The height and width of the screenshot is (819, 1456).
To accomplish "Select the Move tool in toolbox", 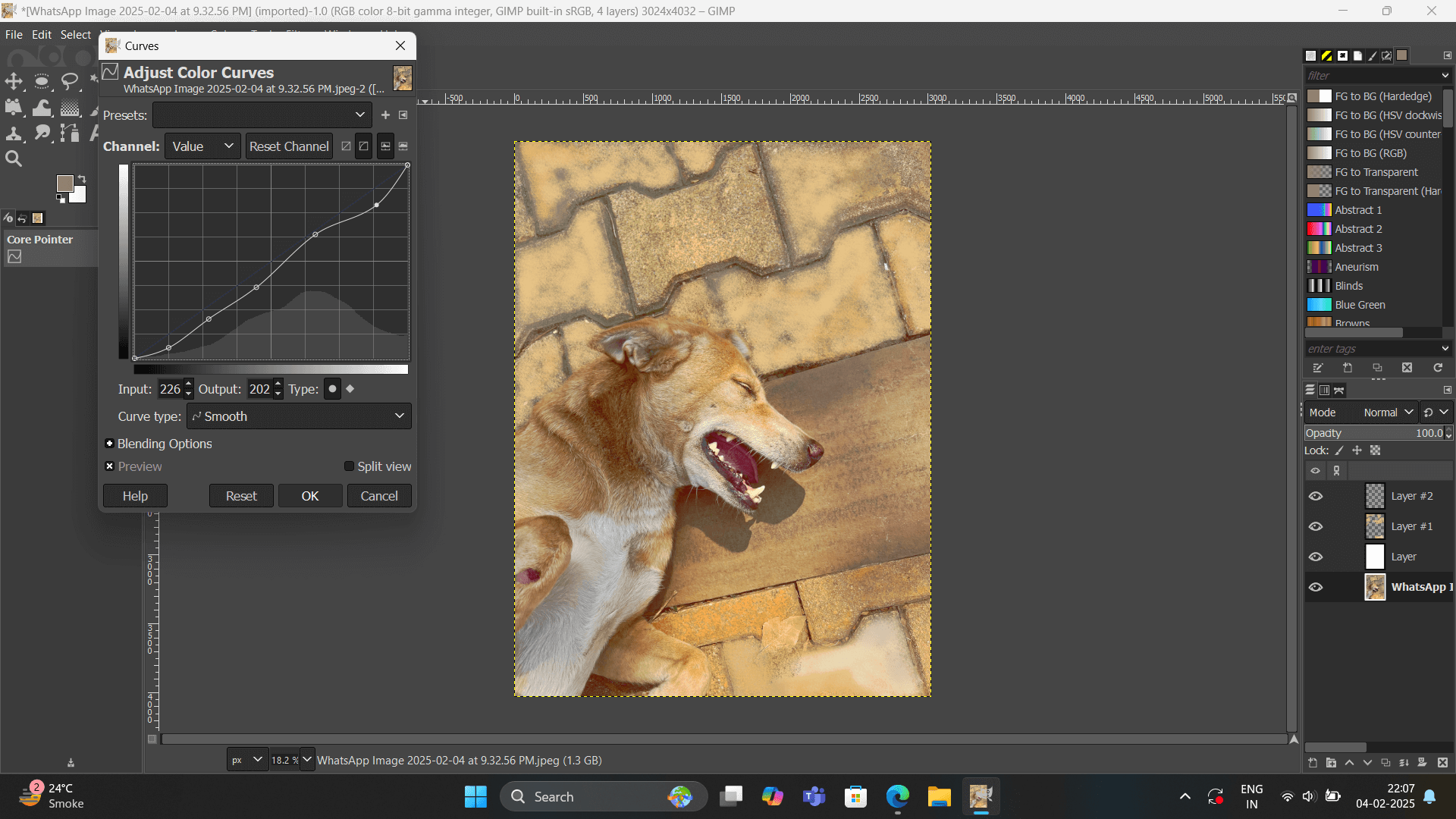I will [x=14, y=81].
